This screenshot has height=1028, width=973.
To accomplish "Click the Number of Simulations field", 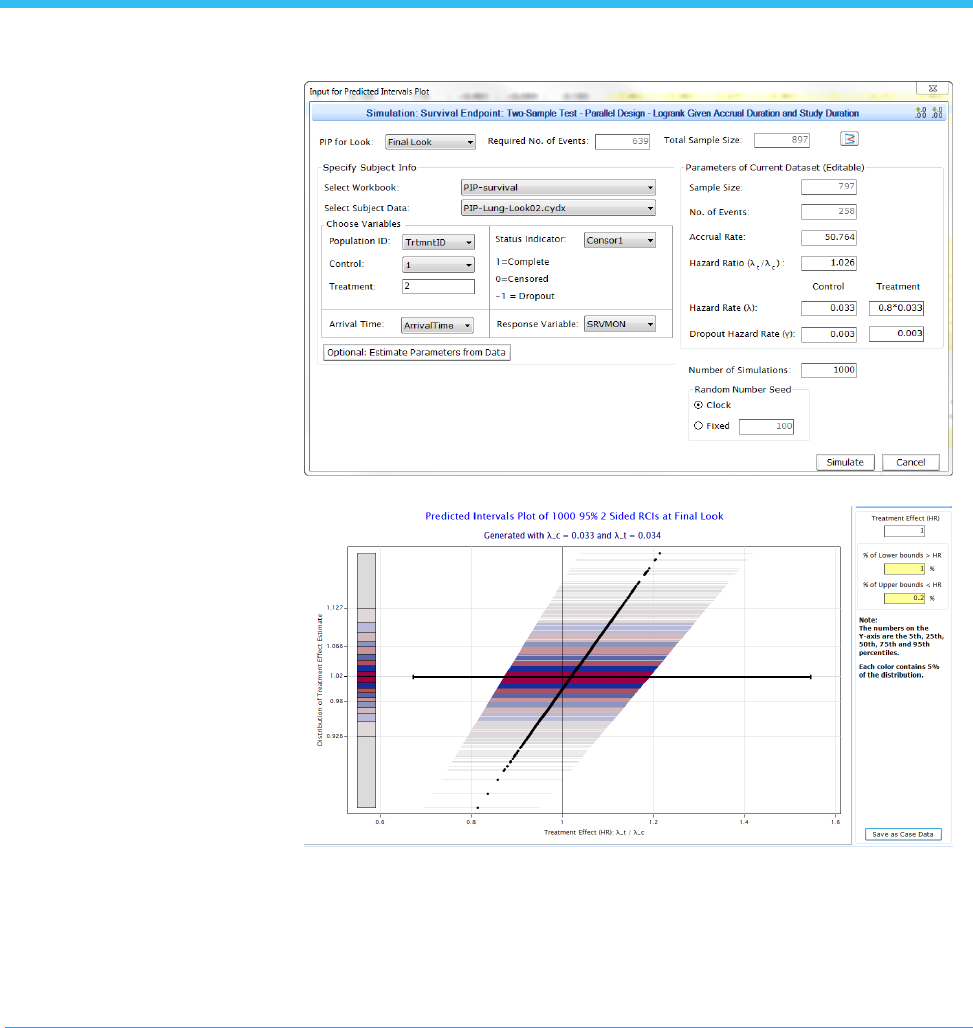I will point(829,370).
